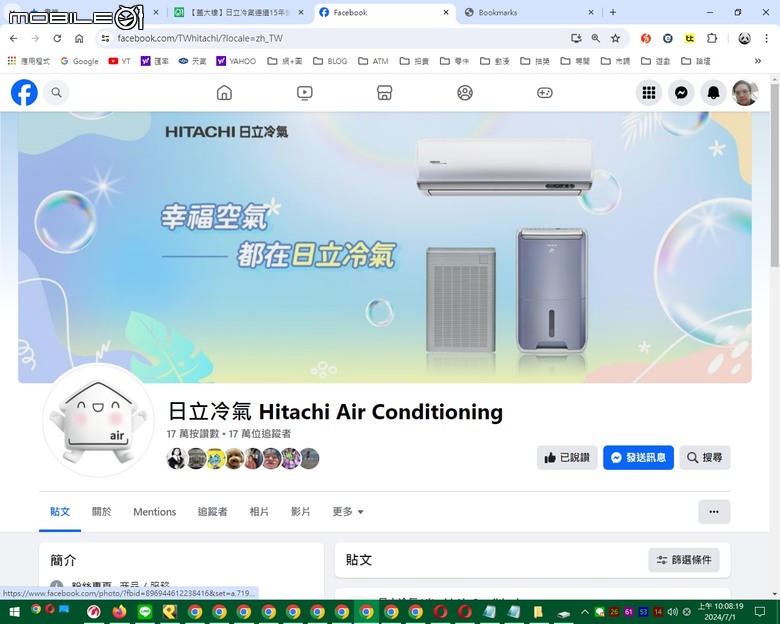The image size is (780, 624).
Task: Open the Windows notification center icon
Action: pyautogui.click(x=760, y=612)
